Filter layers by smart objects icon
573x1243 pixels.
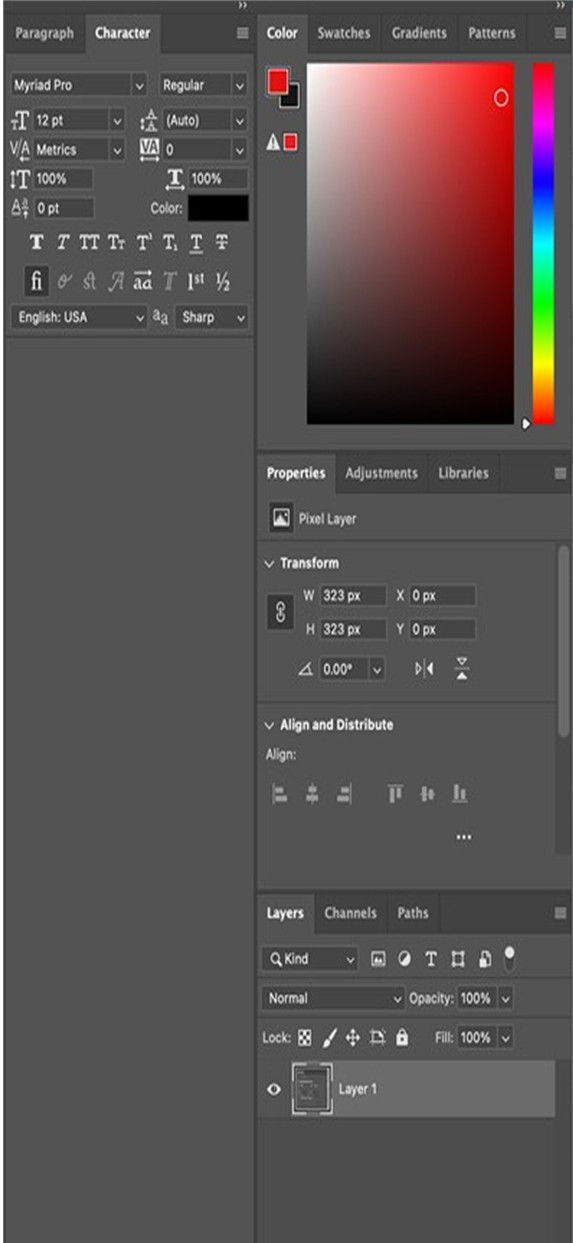(484, 959)
